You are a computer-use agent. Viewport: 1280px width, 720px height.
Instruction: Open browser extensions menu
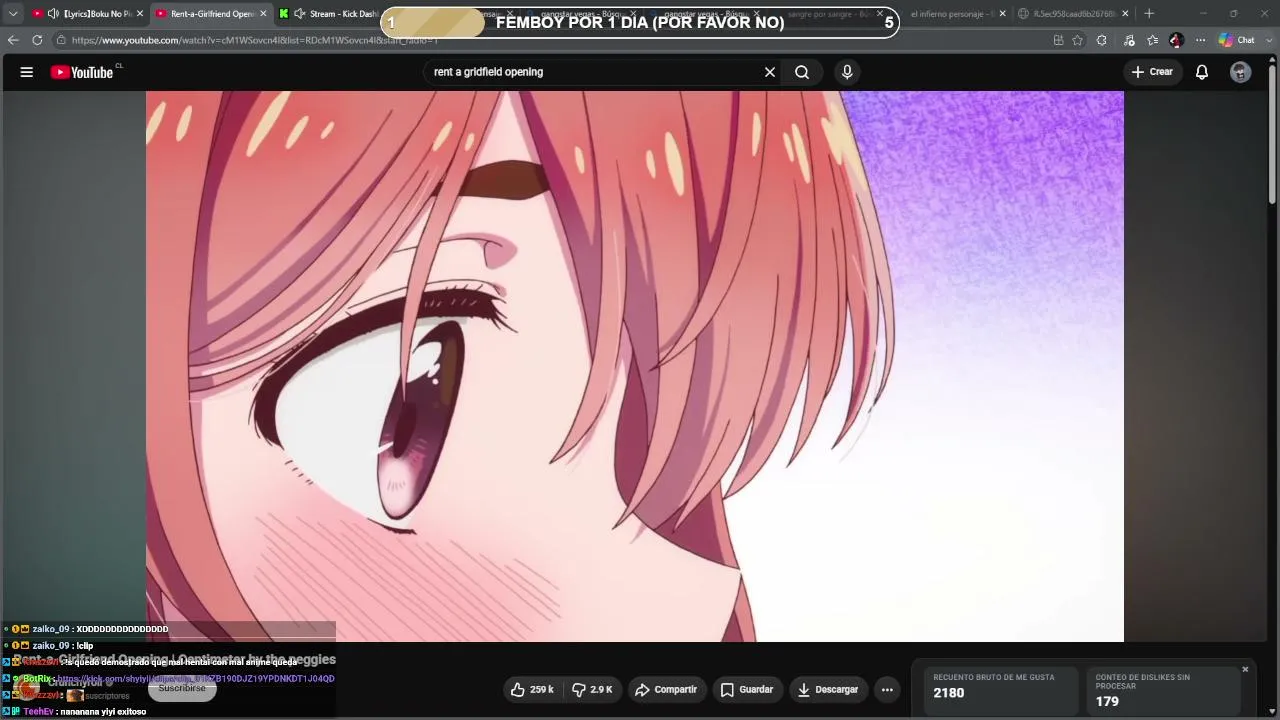[1102, 40]
